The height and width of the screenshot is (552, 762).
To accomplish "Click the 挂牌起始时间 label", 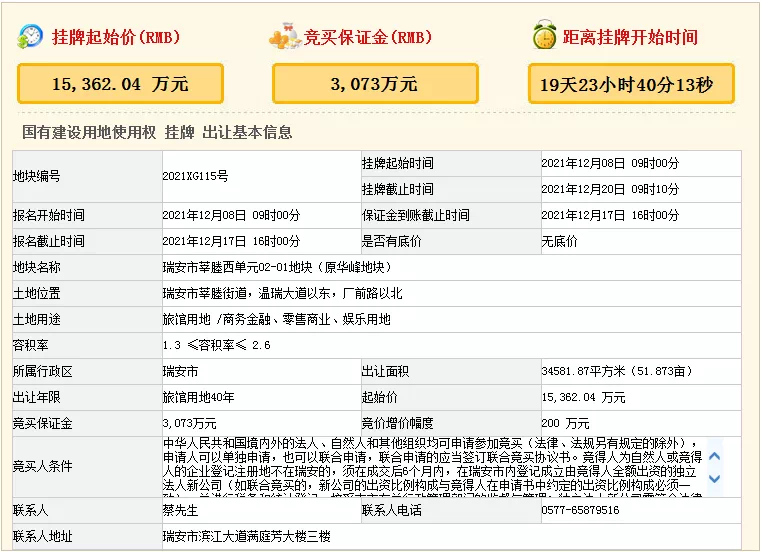I will coord(398,163).
